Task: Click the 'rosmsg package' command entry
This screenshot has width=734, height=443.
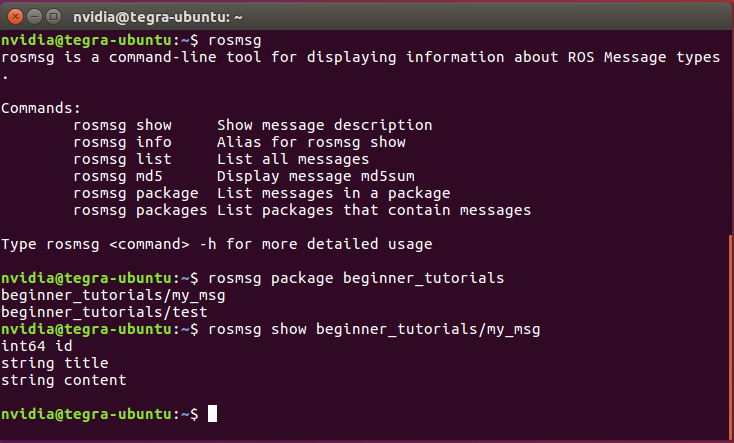Action: pos(136,193)
